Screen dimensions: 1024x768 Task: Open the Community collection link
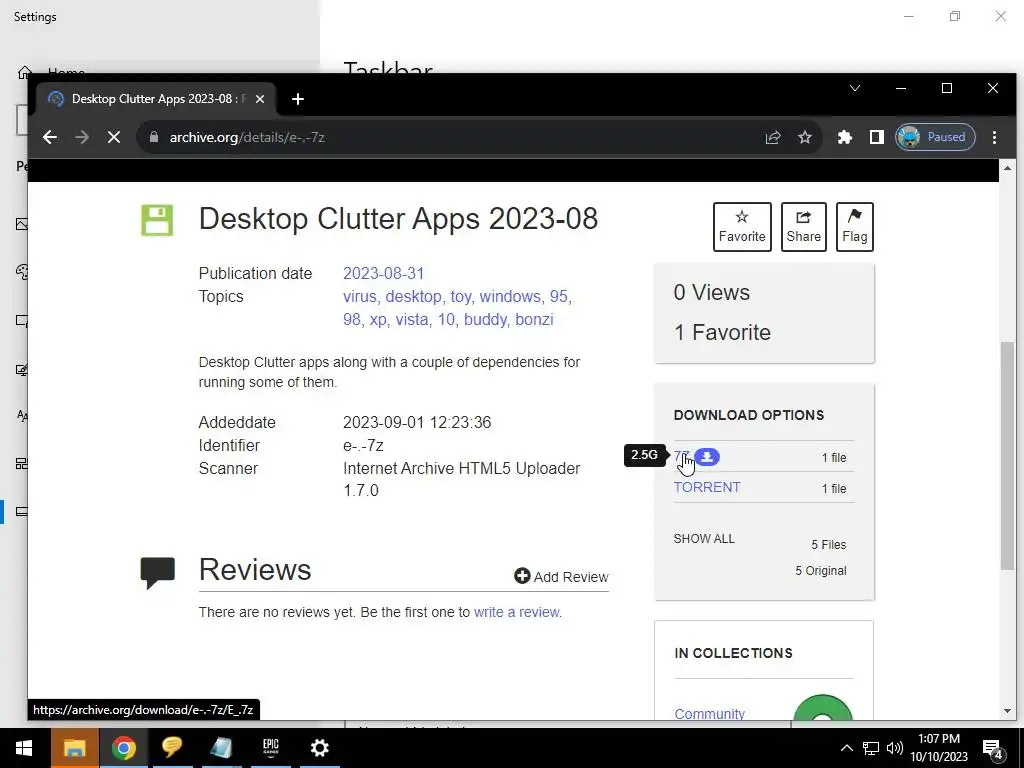709,713
